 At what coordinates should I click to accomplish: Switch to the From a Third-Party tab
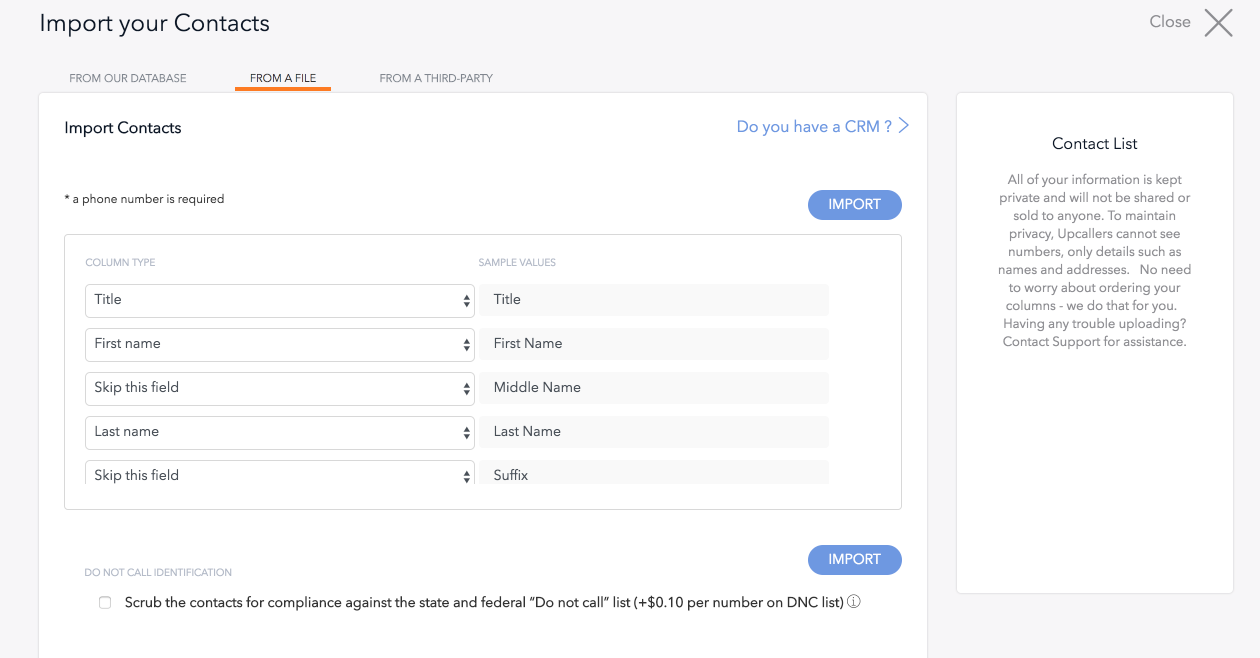coord(436,78)
